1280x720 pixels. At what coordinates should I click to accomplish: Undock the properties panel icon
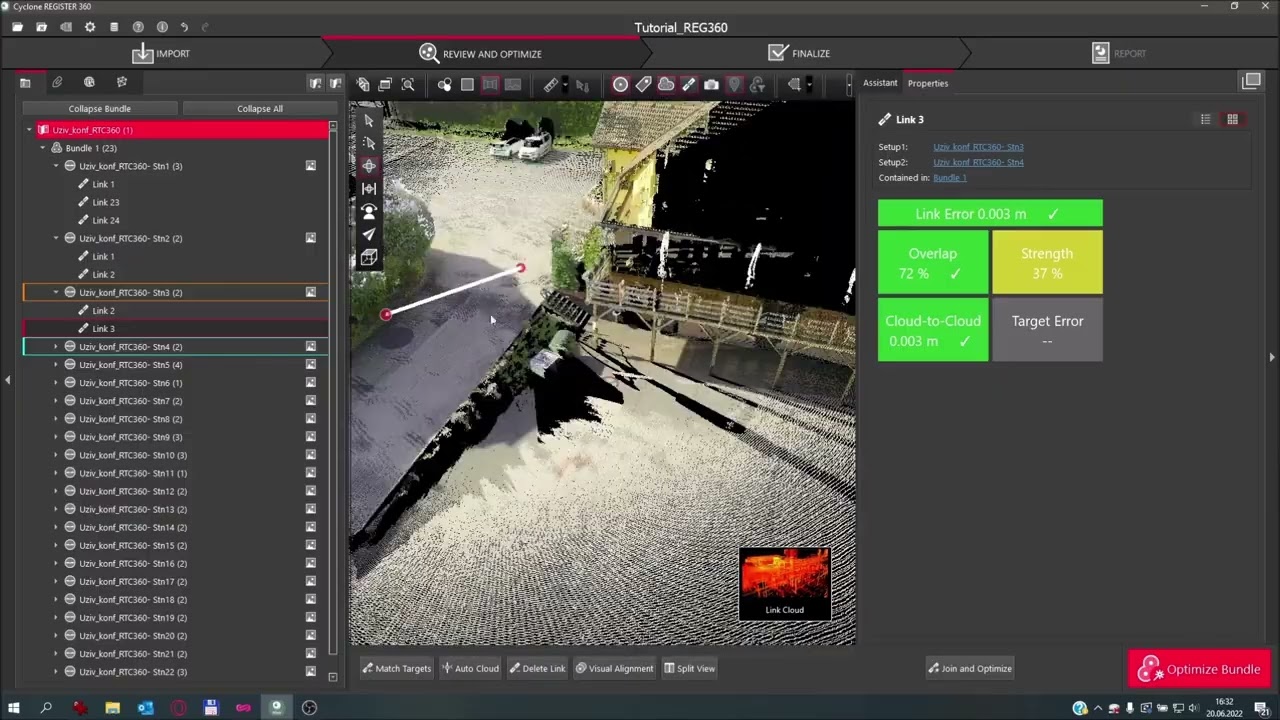[x=1251, y=81]
